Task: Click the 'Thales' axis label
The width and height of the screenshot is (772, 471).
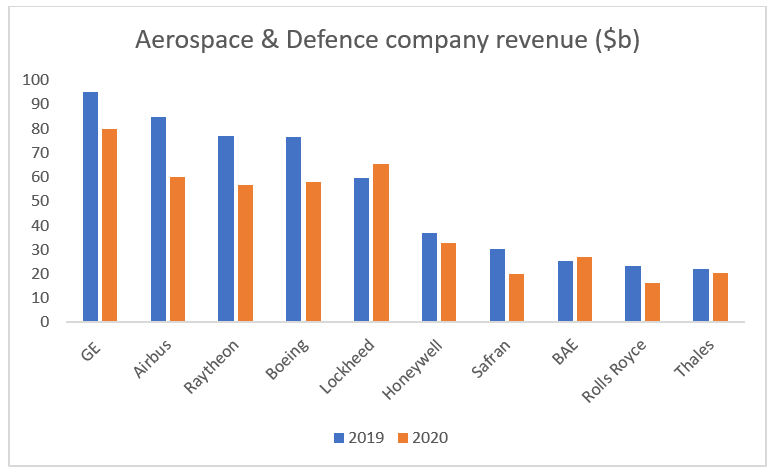Action: (x=694, y=359)
